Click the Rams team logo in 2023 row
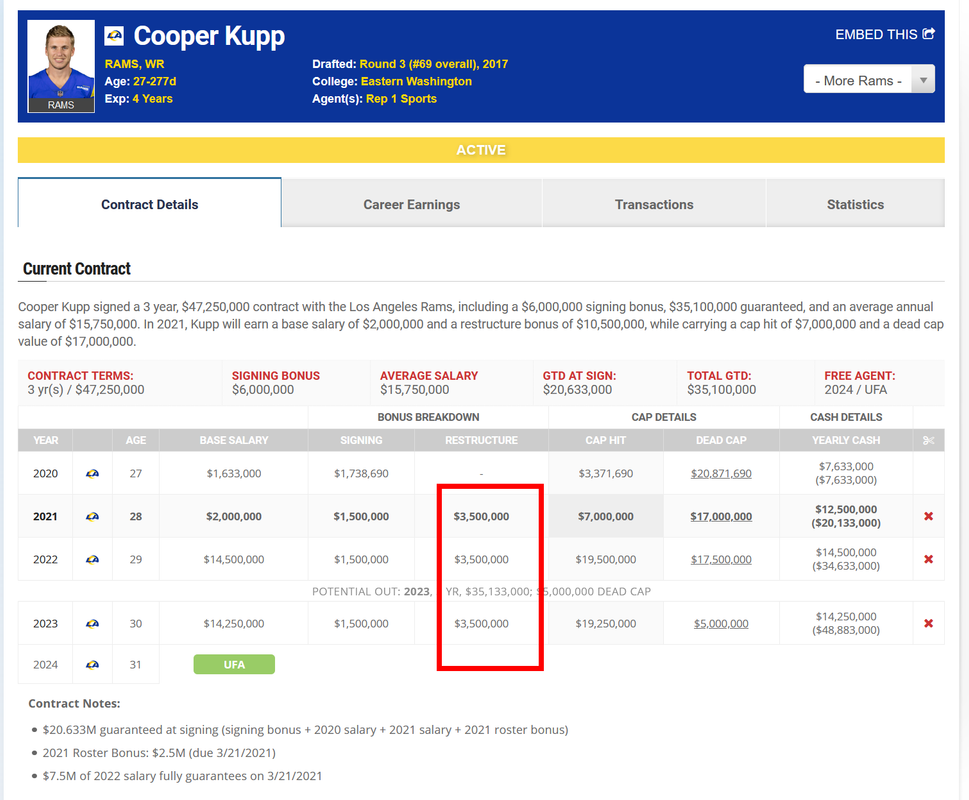Viewport: 969px width, 800px height. click(x=92, y=624)
